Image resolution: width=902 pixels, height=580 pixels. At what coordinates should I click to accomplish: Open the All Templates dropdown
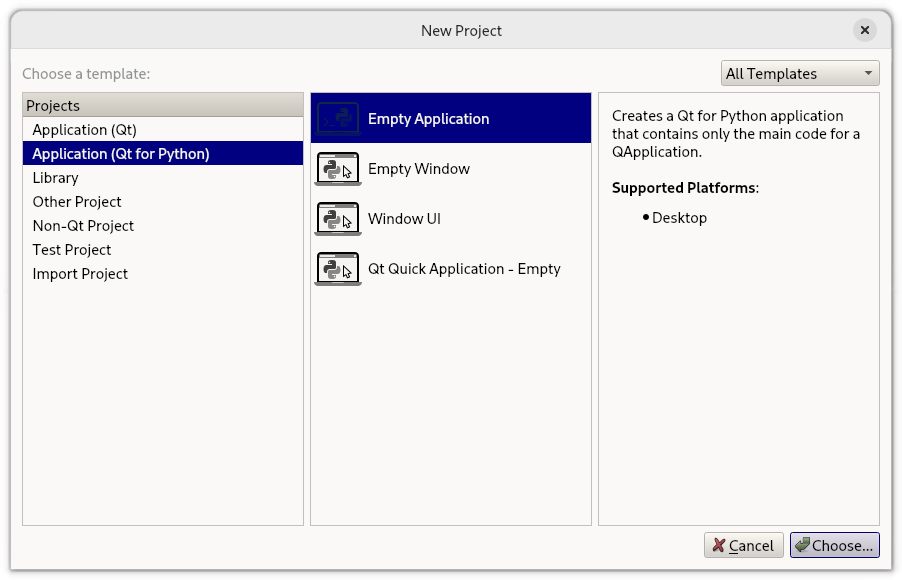click(800, 73)
